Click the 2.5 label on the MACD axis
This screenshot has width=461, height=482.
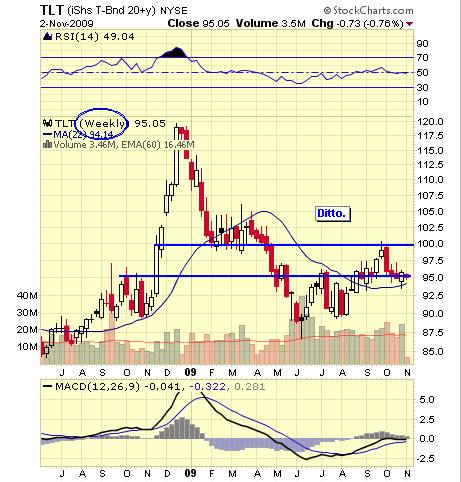pos(427,419)
